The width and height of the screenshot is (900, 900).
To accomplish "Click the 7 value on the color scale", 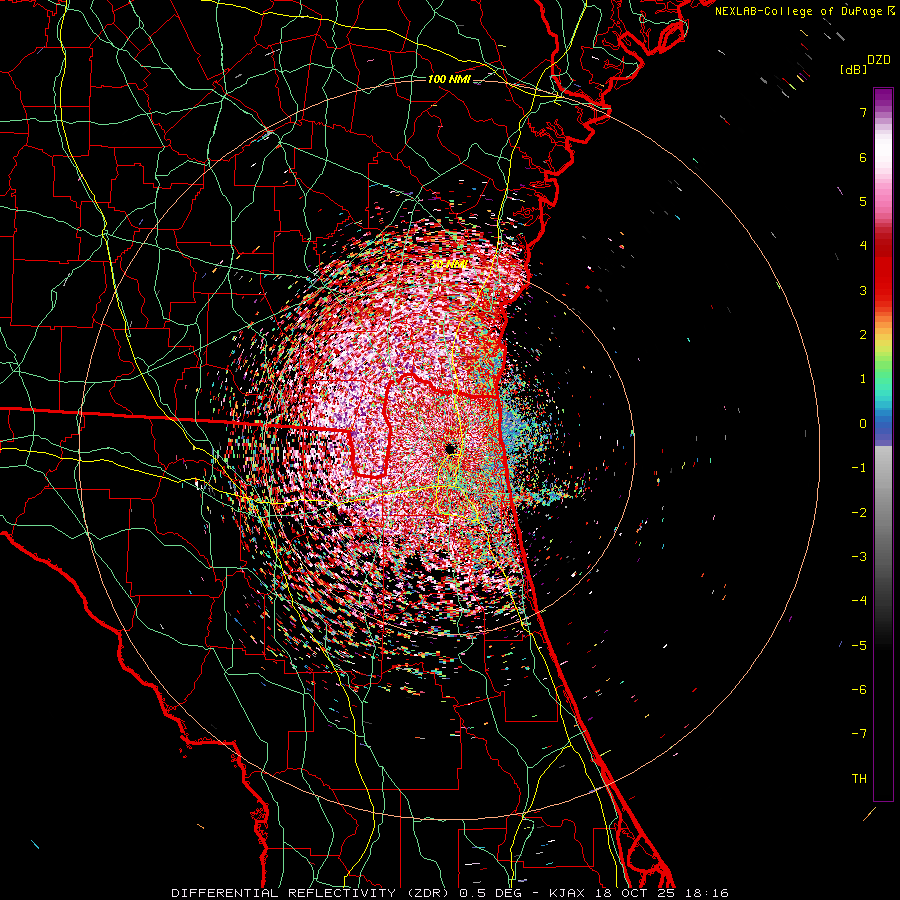I will [x=863, y=112].
